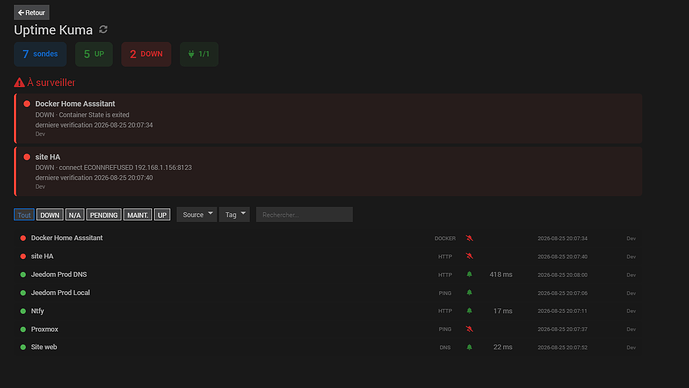Select Jeedom Prod Local row
The height and width of the screenshot is (388, 689).
coord(328,293)
